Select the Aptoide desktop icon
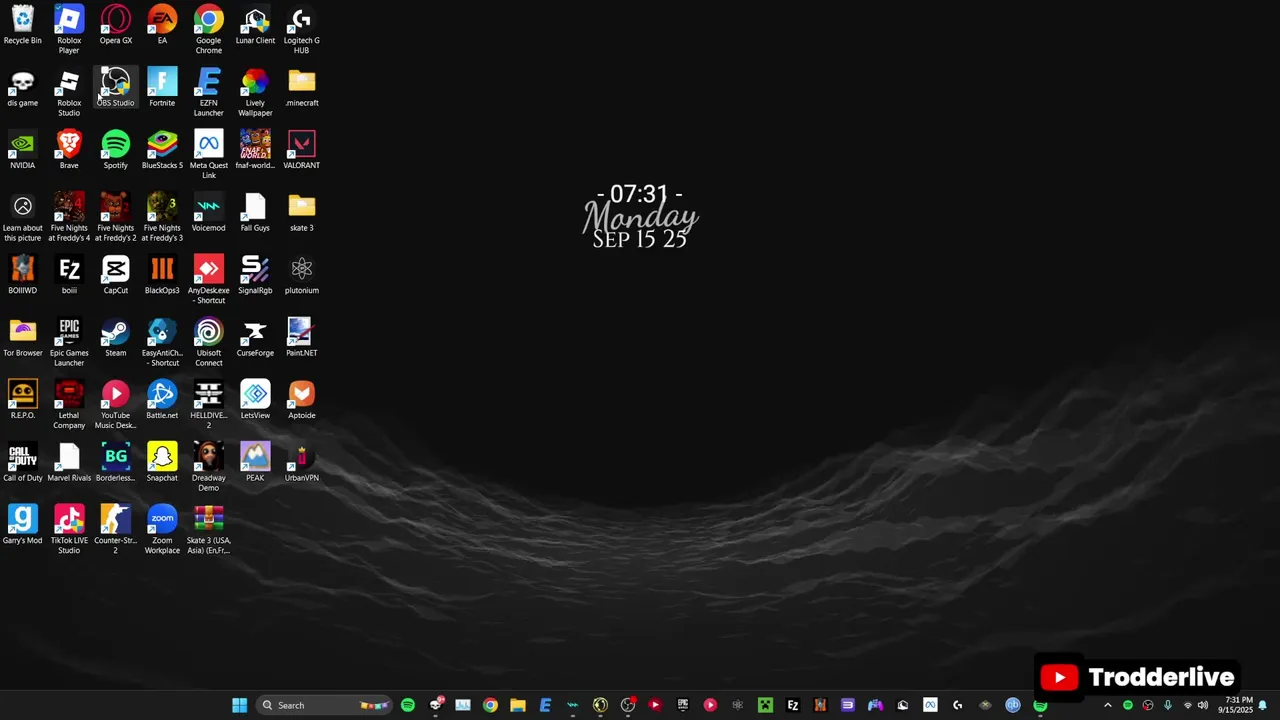 [301, 401]
